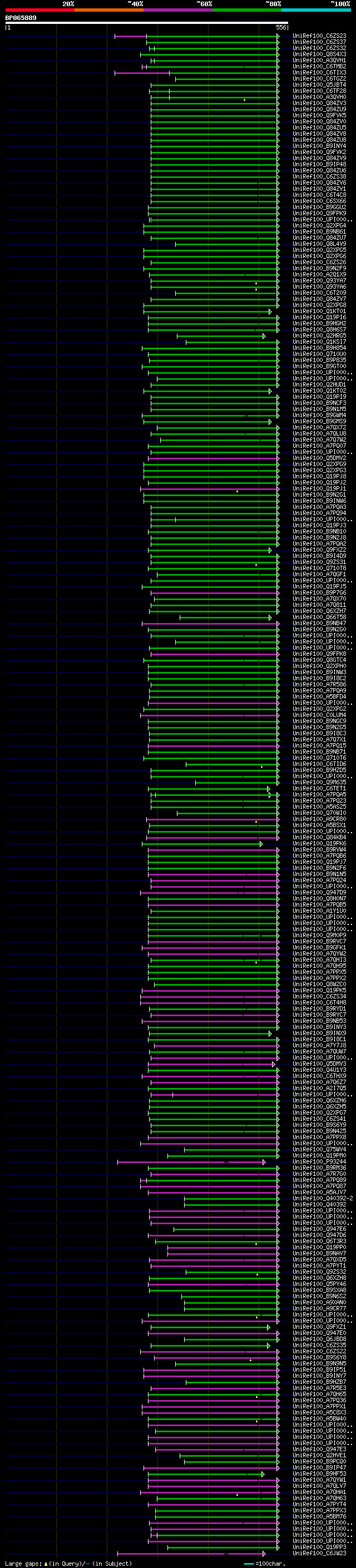356x1568 pixels.
Task: Click the green ~80% identity color segment
Action: 247,10
